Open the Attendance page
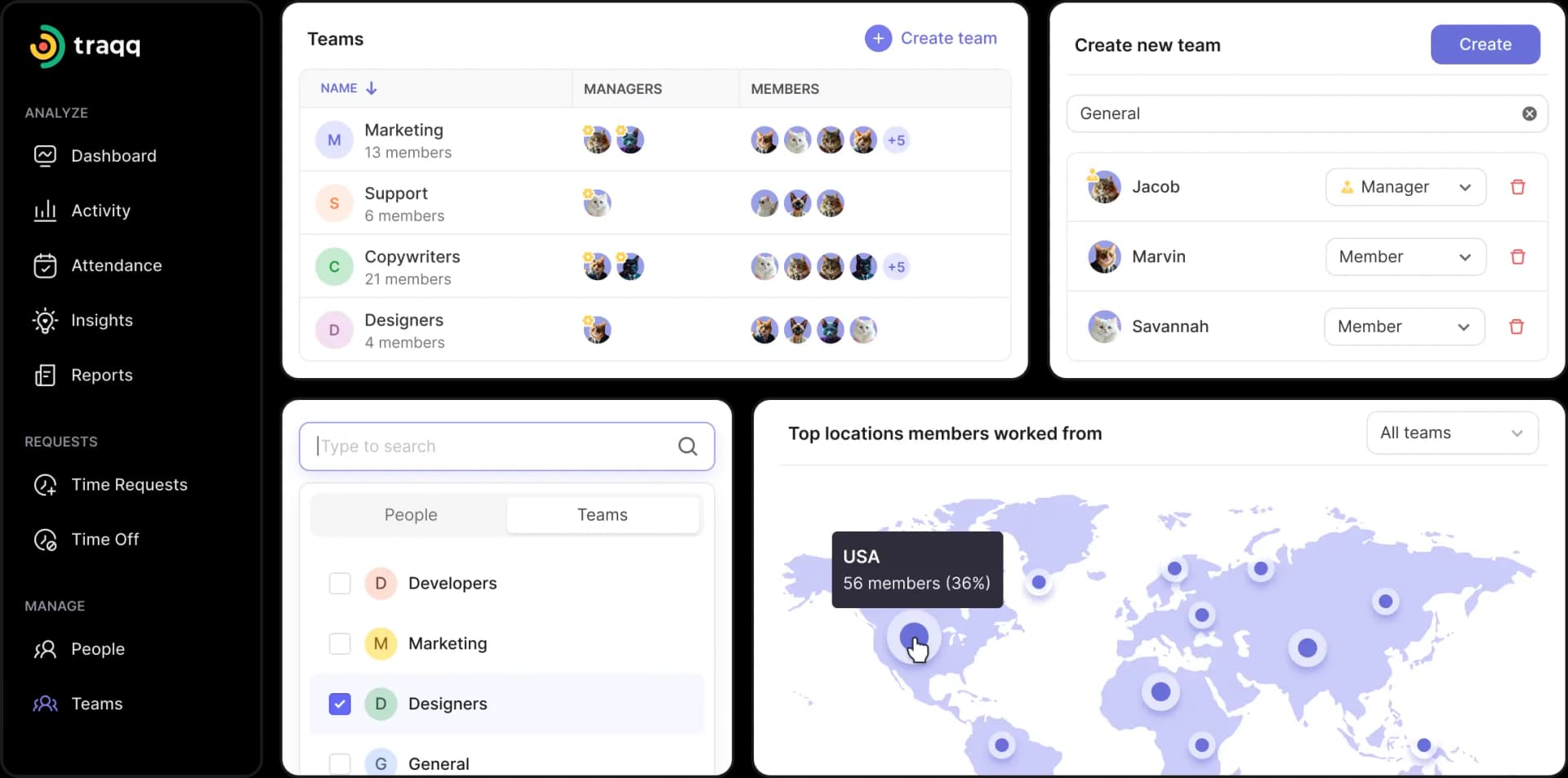Screen dimensions: 1568x778 [116, 265]
